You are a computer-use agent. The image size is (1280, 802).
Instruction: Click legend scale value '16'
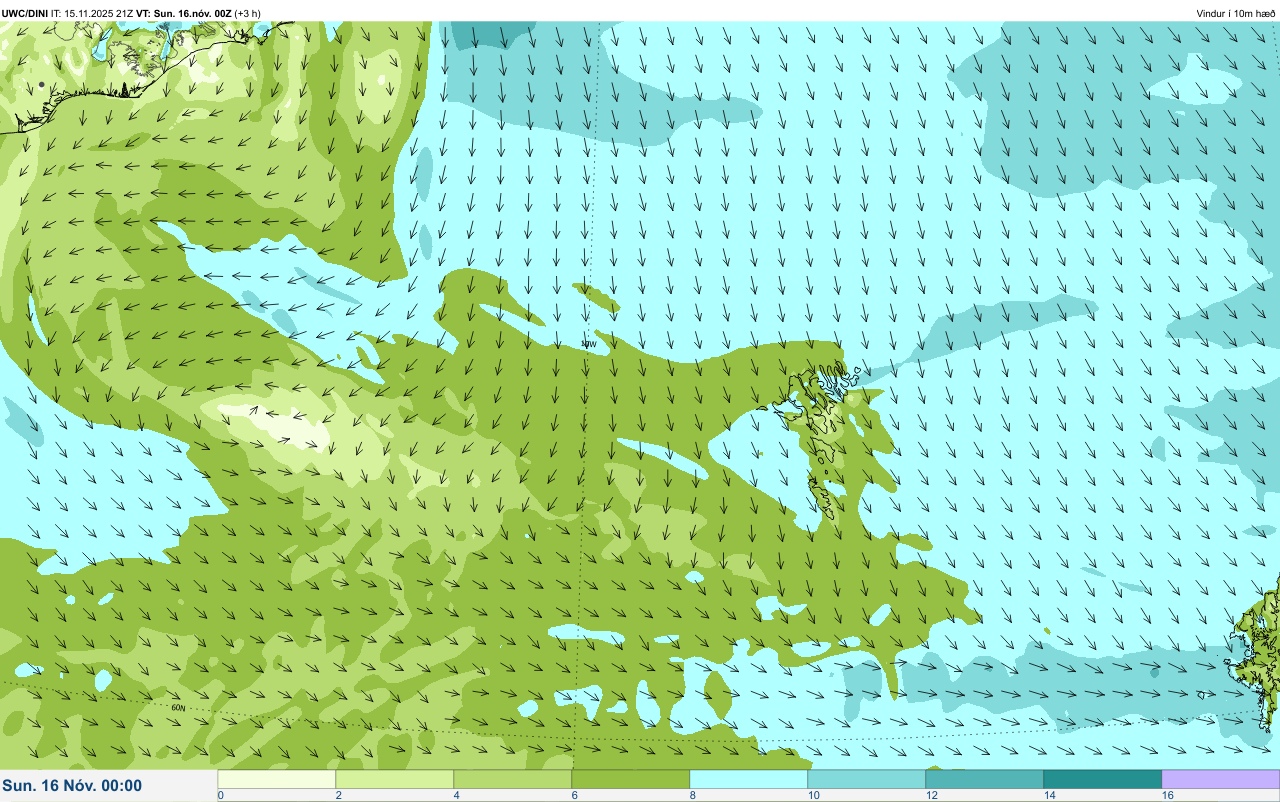[1167, 796]
